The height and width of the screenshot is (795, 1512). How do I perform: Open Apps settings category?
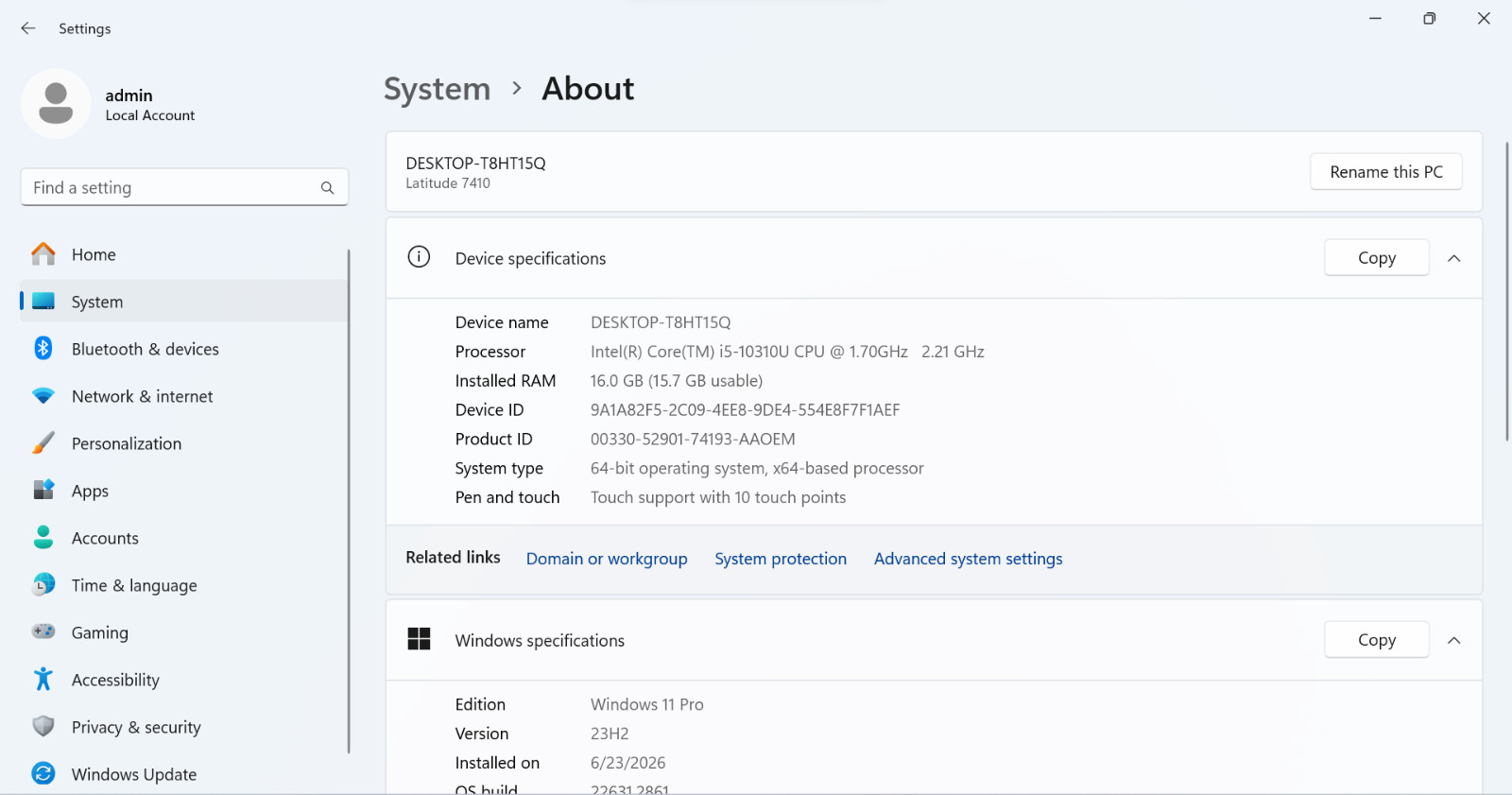[x=184, y=491]
